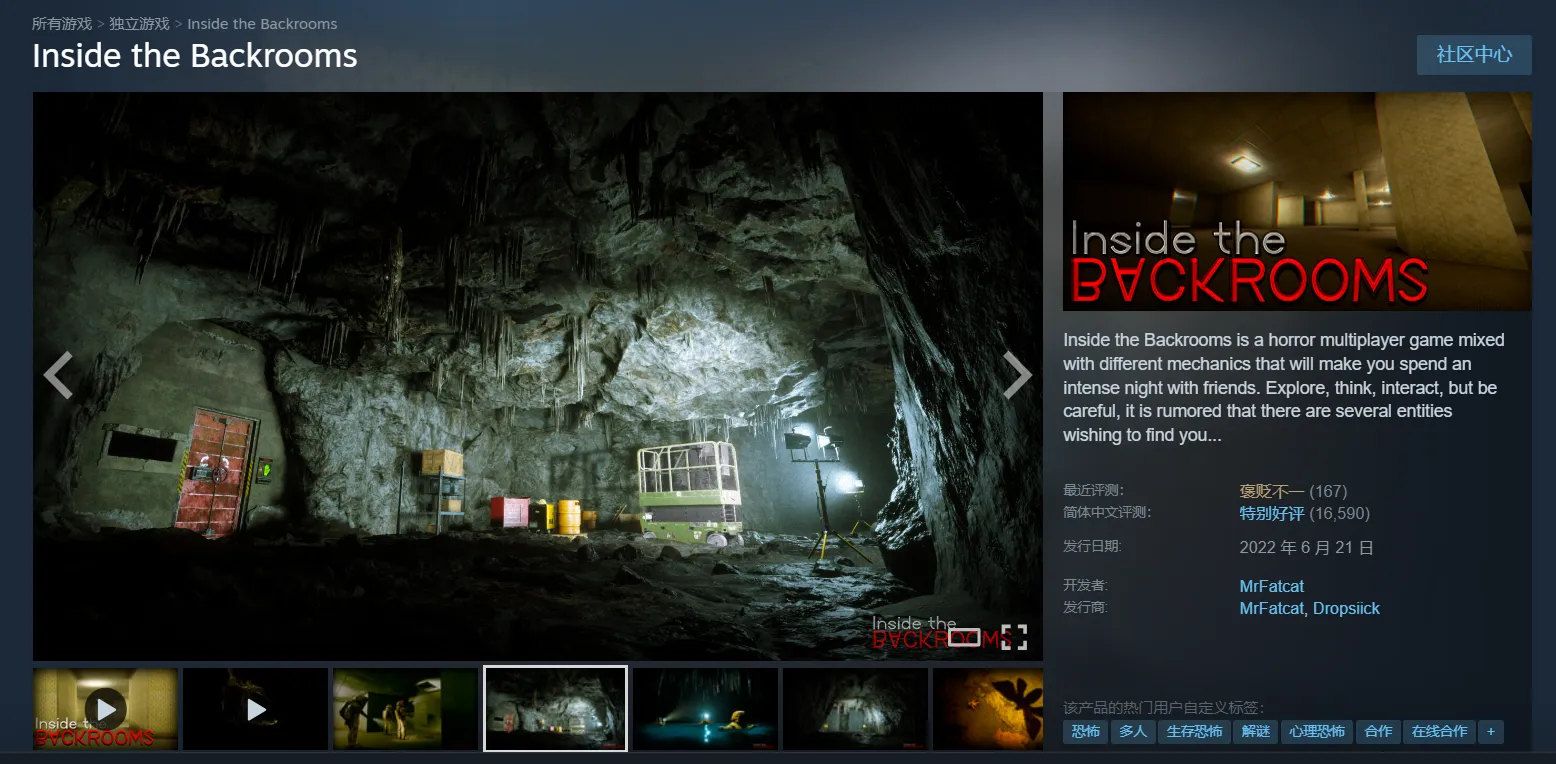Select the blue underwater scene thumbnail

pos(705,709)
